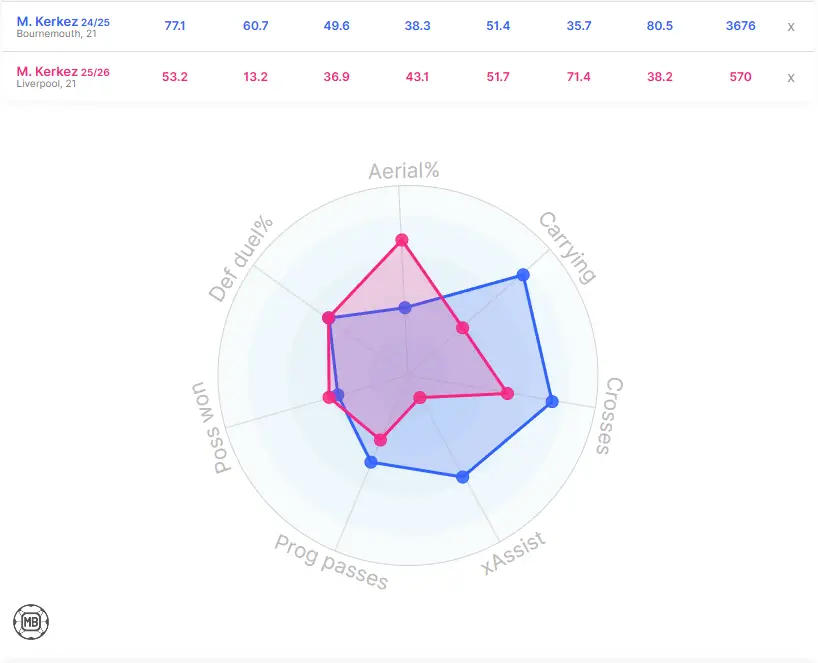The height and width of the screenshot is (663, 818).
Task: Click the Aerial% axis label
Action: 403,170
